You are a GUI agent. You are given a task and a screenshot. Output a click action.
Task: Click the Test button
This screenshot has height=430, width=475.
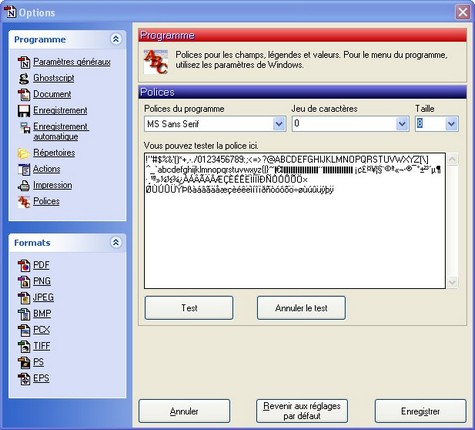point(189,308)
